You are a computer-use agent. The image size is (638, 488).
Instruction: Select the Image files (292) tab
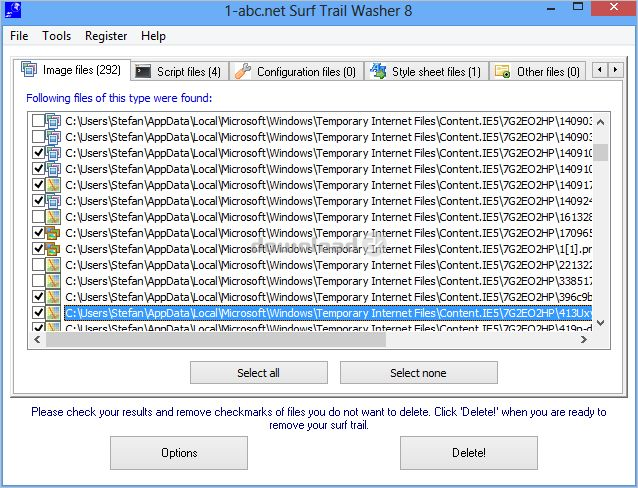pos(72,70)
